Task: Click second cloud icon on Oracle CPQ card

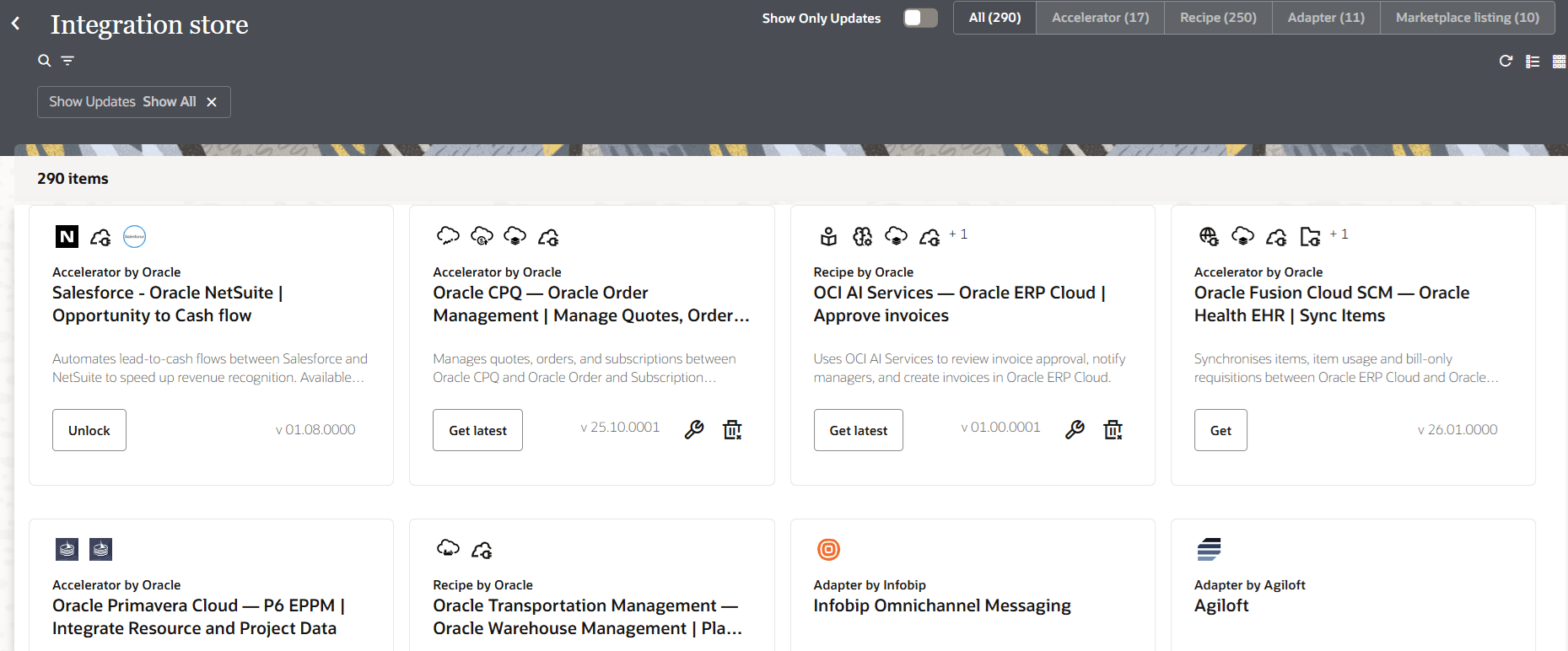Action: 482,236
